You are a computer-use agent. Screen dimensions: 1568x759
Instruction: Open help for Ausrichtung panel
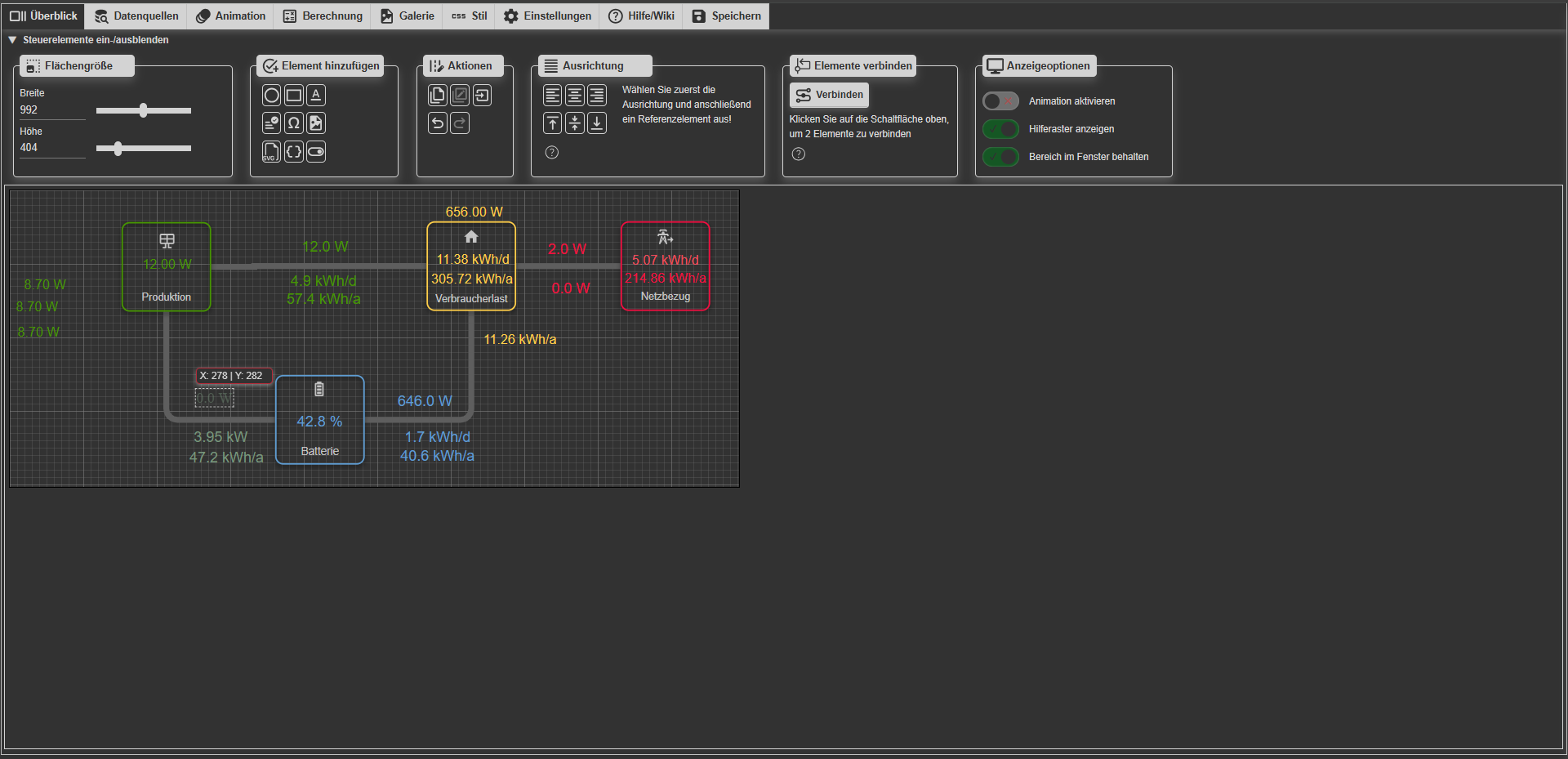(x=552, y=153)
